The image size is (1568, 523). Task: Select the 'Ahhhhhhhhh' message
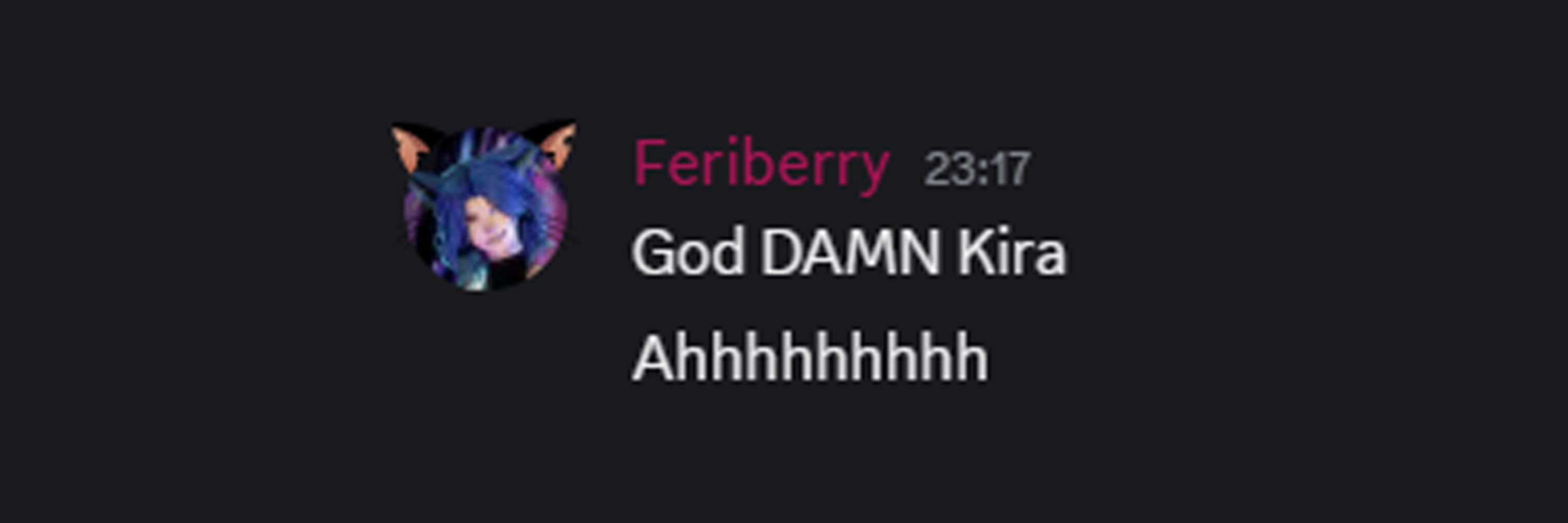810,359
